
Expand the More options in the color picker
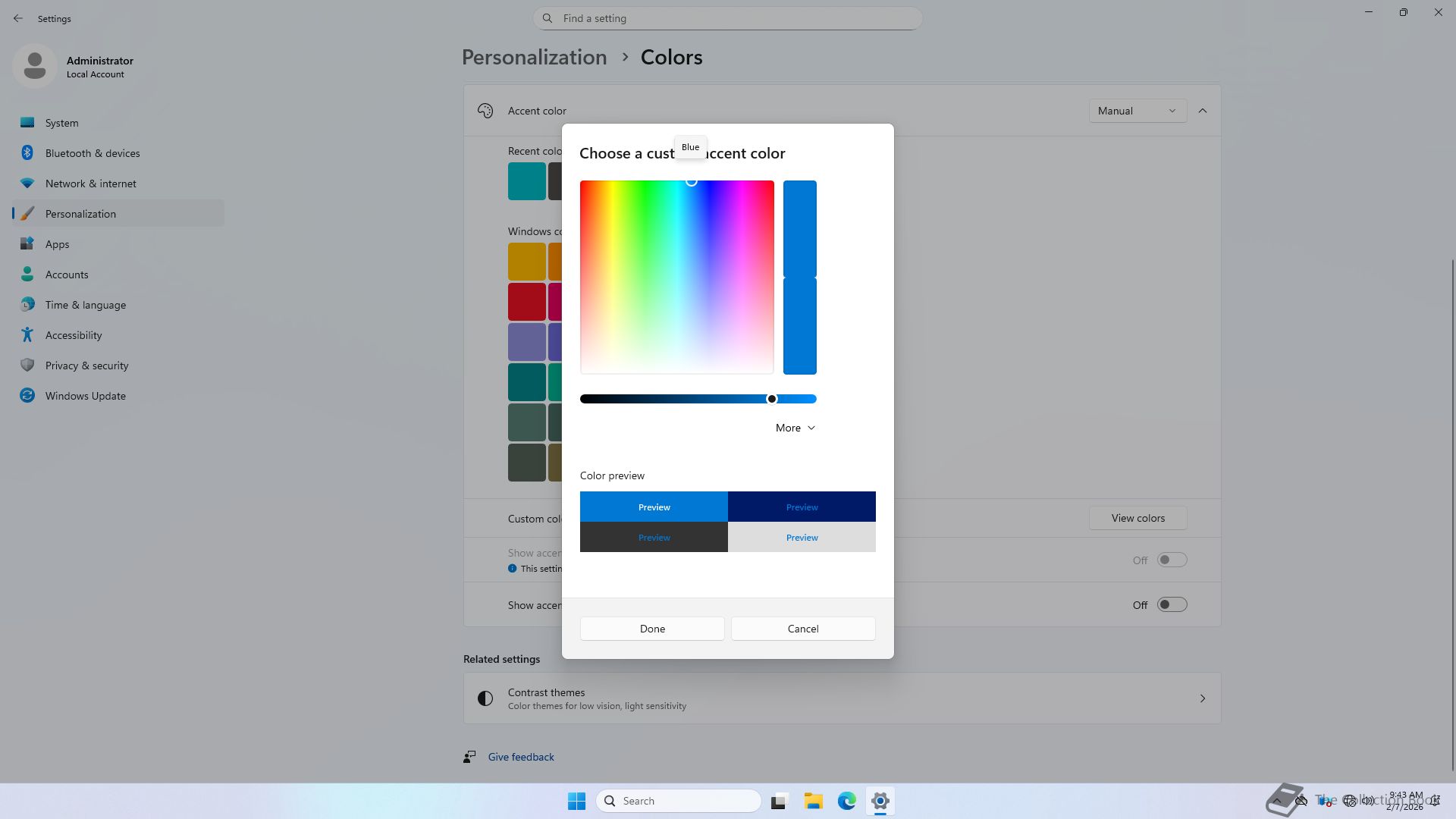click(x=795, y=428)
